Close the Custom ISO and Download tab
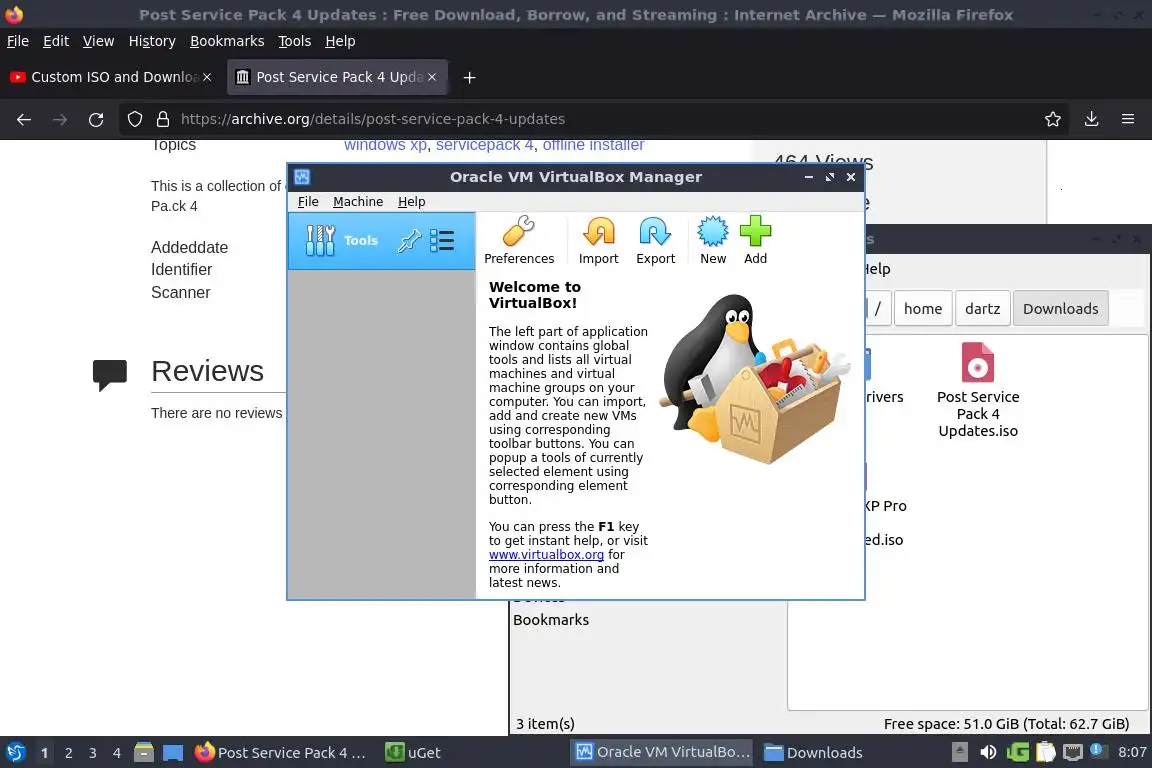 (x=207, y=77)
